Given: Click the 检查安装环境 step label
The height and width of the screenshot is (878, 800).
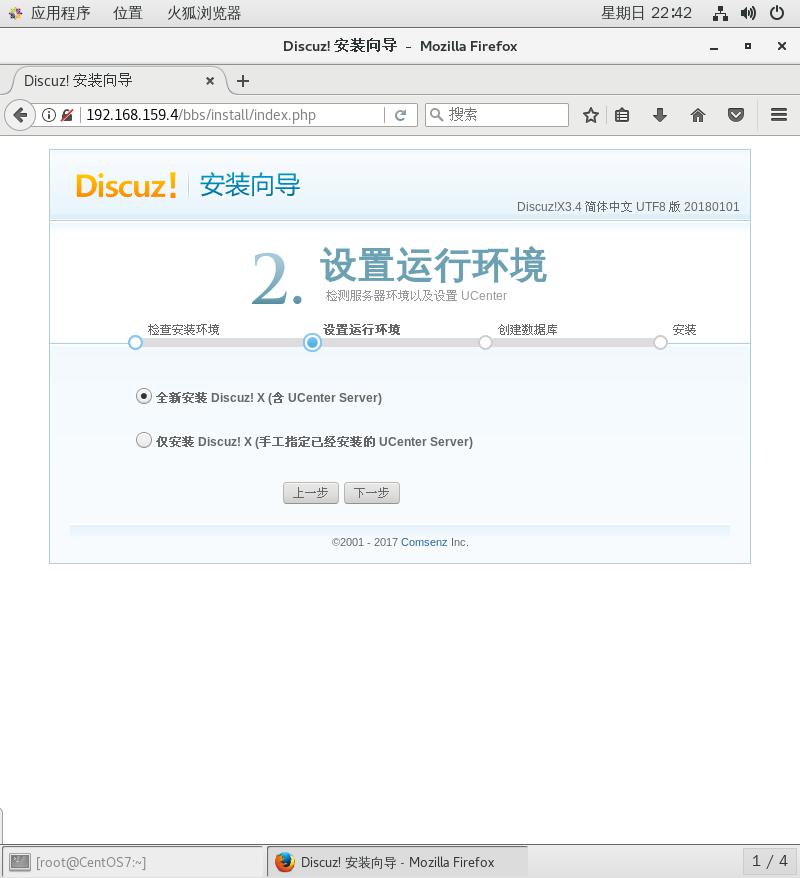Looking at the screenshot, I should click(184, 330).
